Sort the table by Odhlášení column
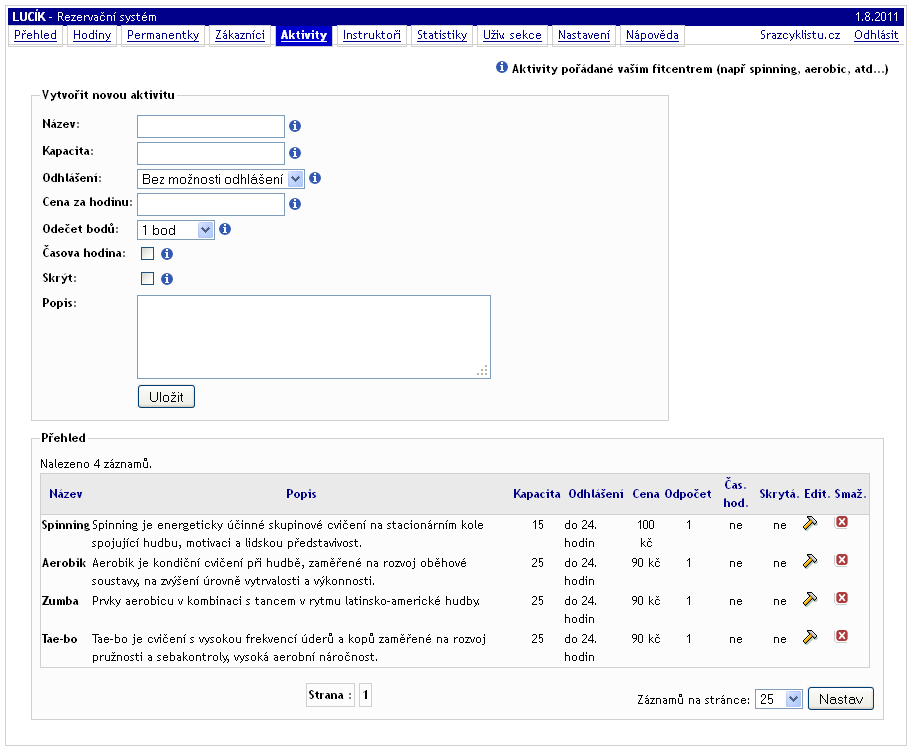The width and height of the screenshot is (915, 756). click(x=596, y=494)
